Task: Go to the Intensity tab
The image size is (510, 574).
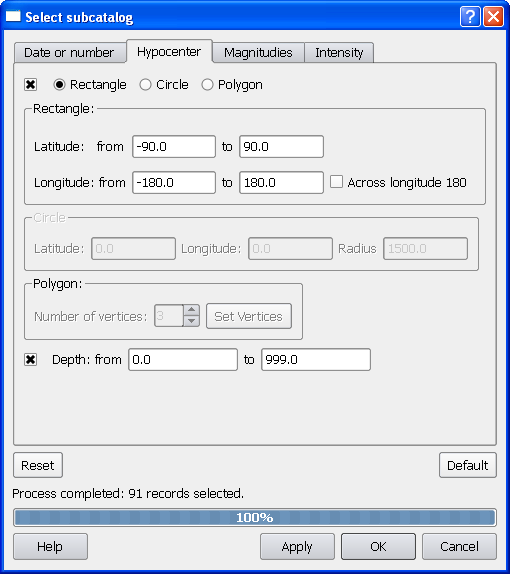Action: click(x=339, y=53)
